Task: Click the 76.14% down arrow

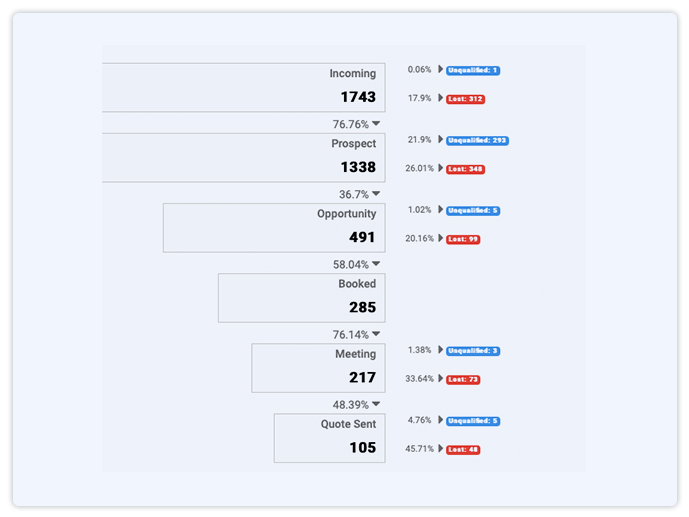Action: tap(376, 334)
